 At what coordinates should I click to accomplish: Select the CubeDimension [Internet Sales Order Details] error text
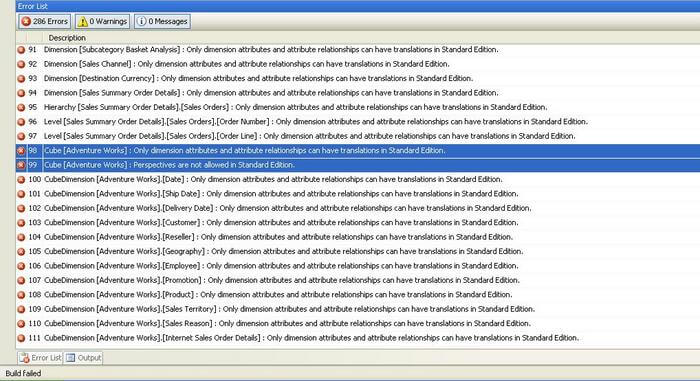tap(312, 338)
